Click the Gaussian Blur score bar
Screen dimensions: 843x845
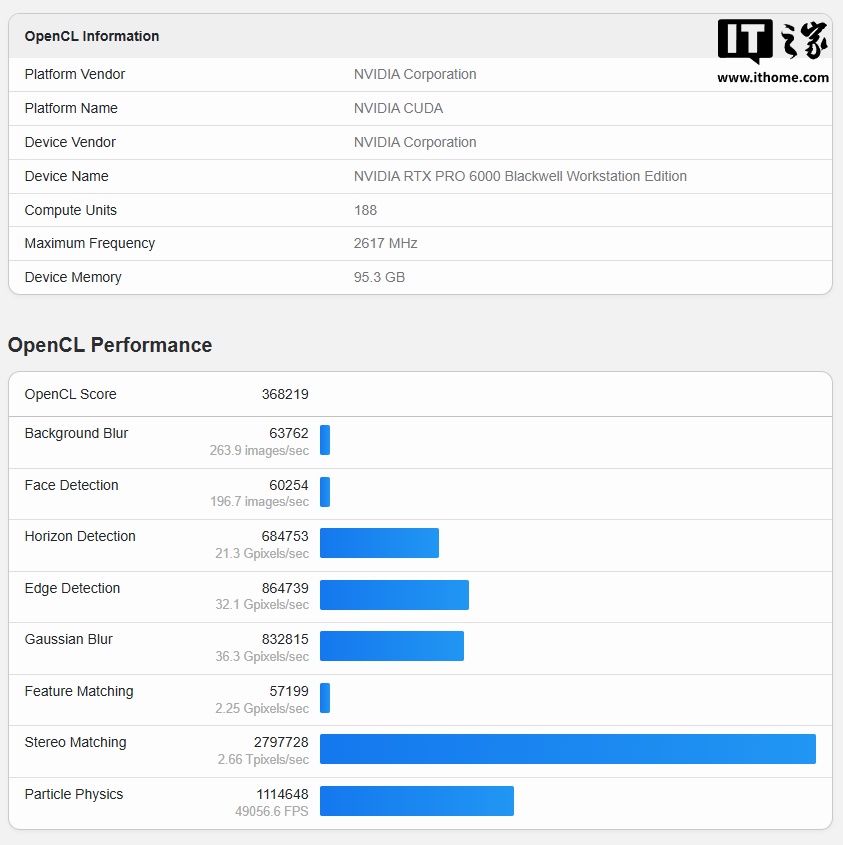392,646
